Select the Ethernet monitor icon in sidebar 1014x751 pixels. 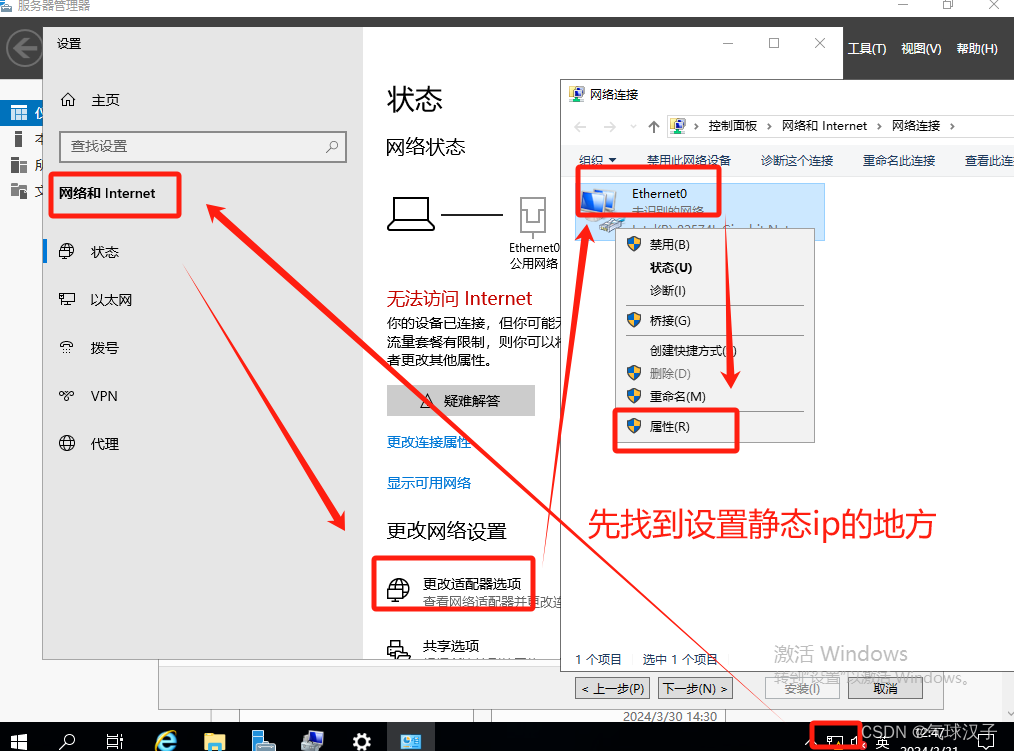pyautogui.click(x=67, y=299)
